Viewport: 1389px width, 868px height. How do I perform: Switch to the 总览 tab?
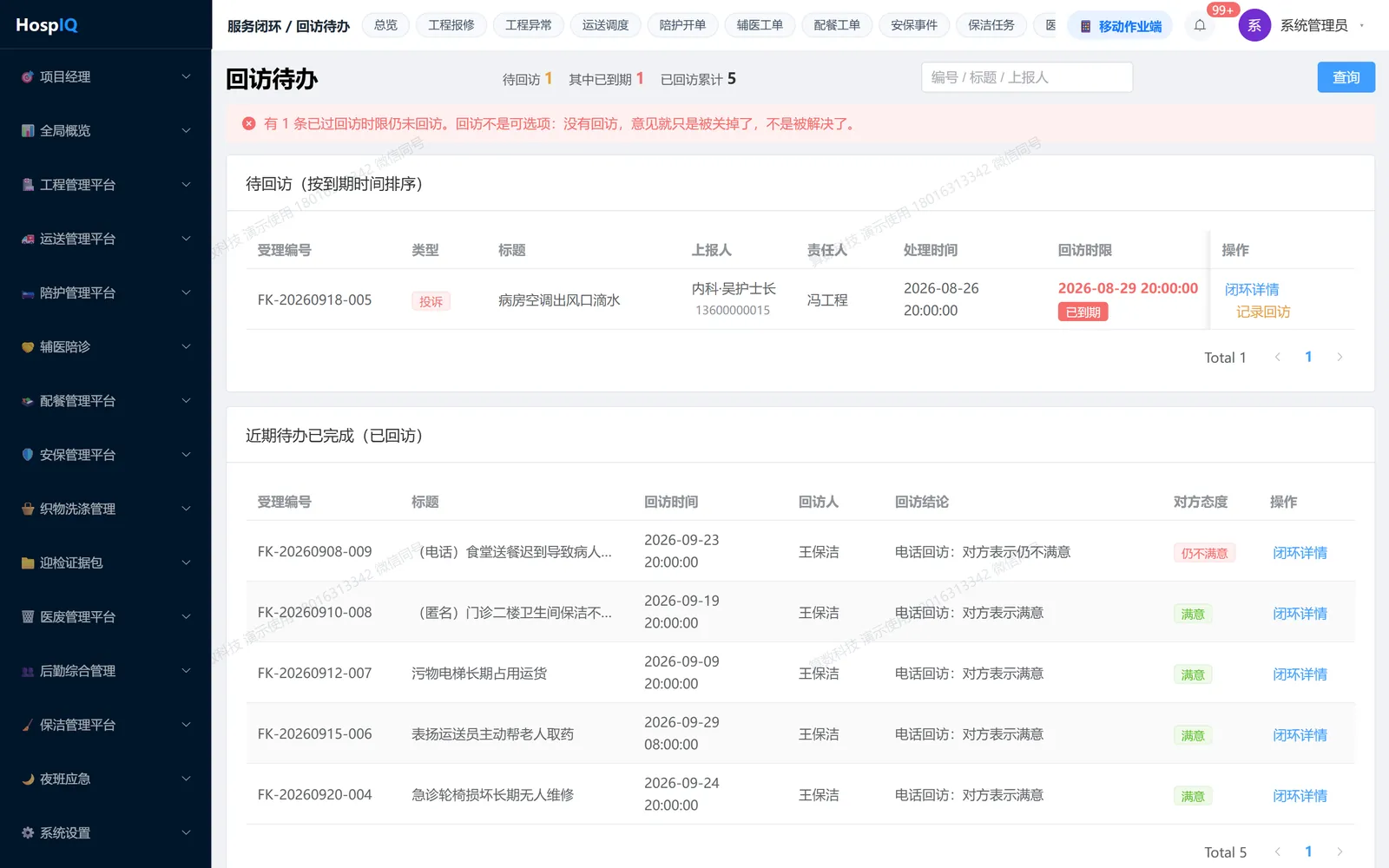[385, 25]
